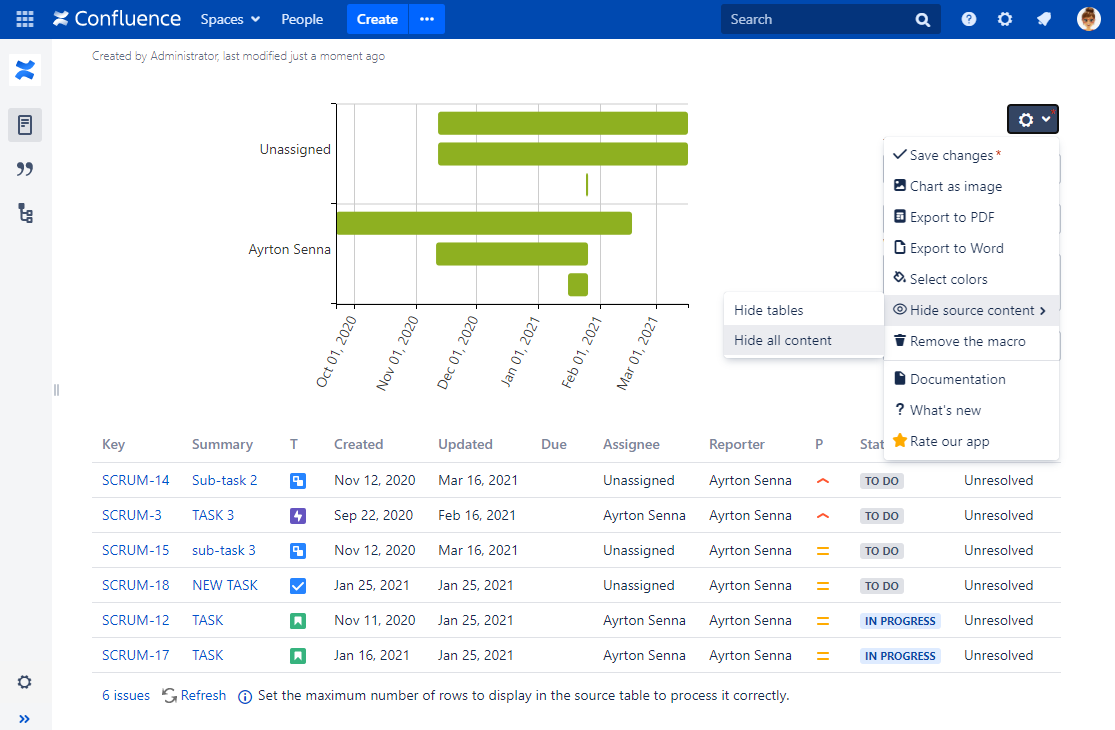
Task: Open the app switcher grid icon
Action: tap(25, 19)
